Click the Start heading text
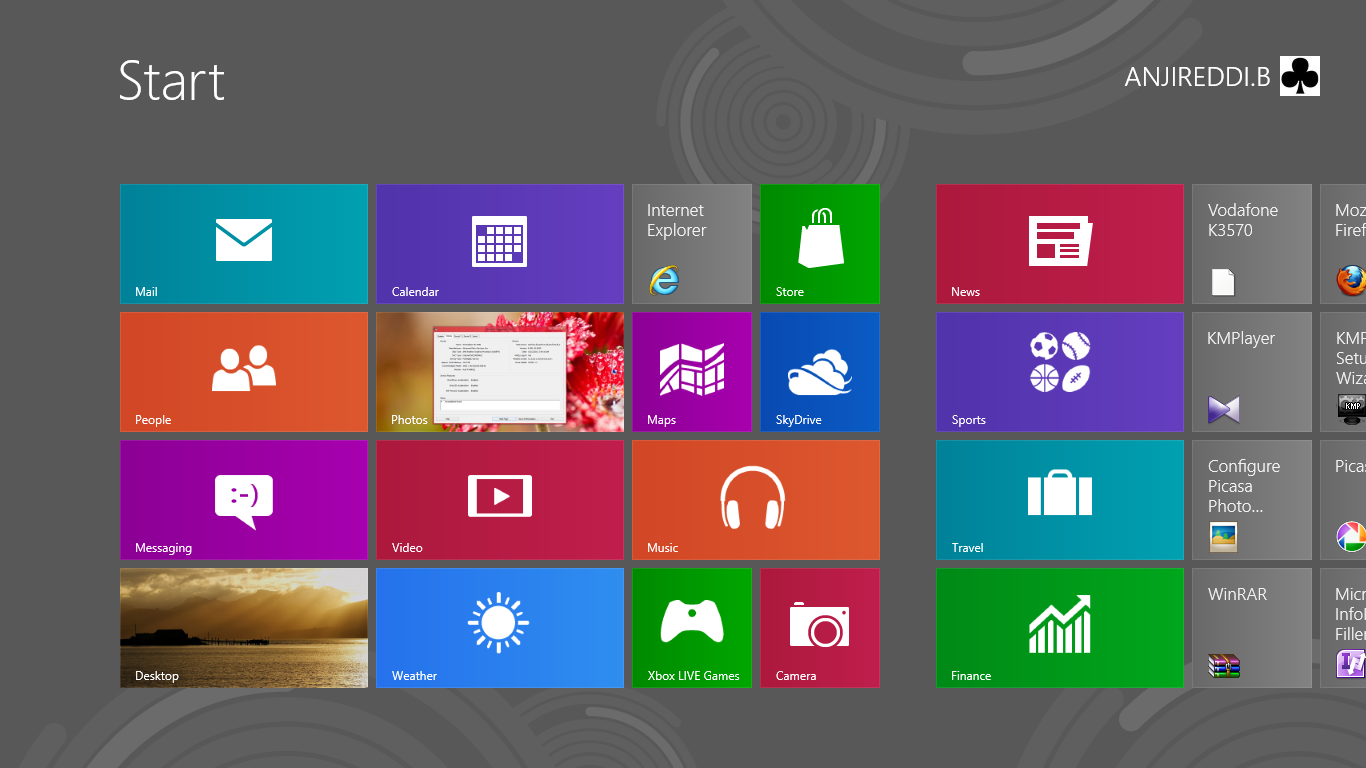Screen dimensions: 1366x768 pyautogui.click(x=172, y=80)
